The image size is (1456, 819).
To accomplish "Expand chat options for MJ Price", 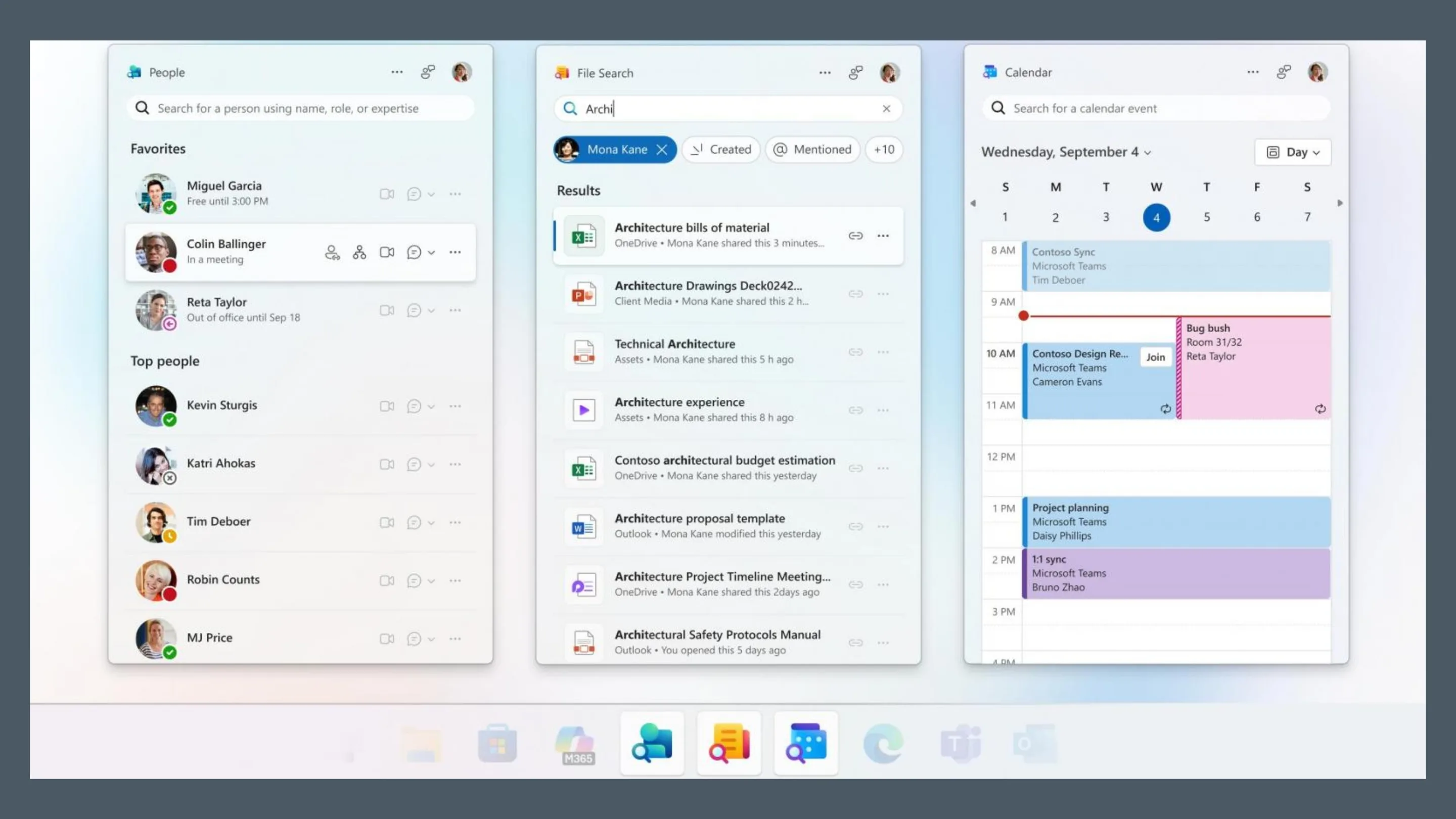I will coord(431,639).
